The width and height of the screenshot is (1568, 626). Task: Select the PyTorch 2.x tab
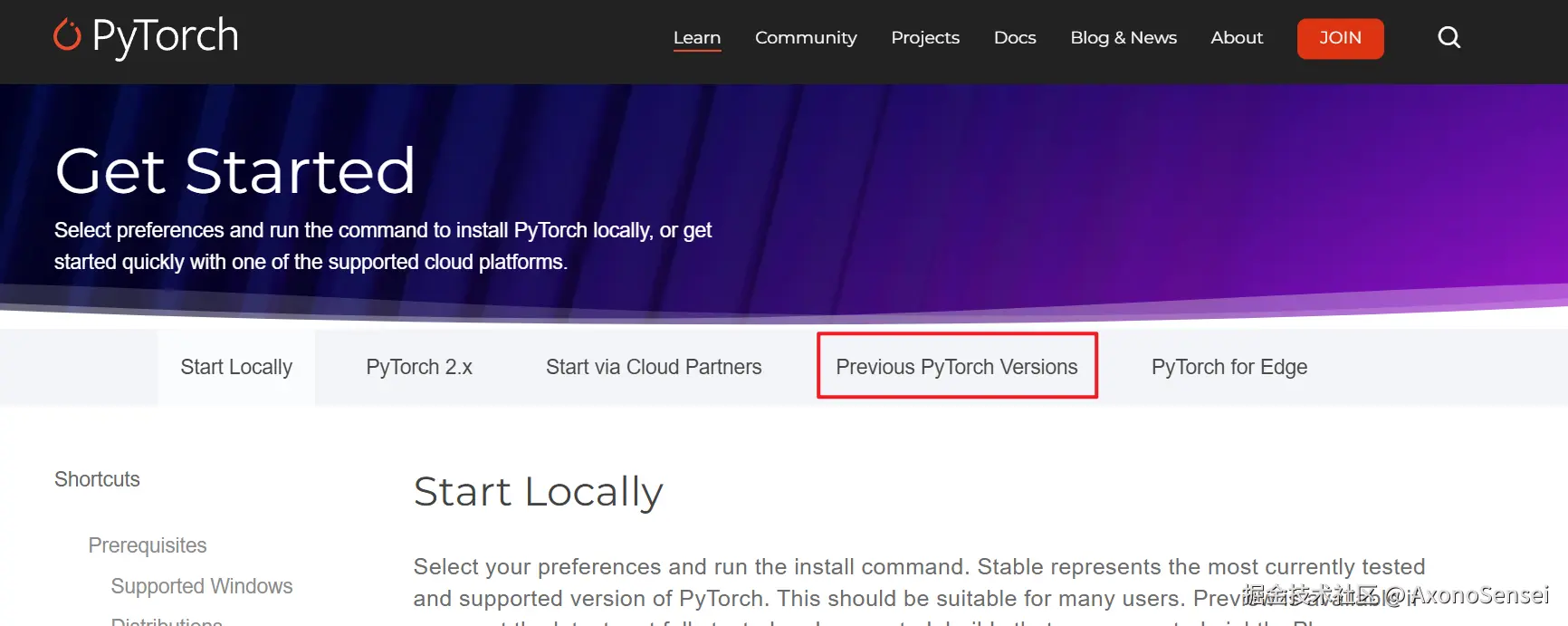(x=419, y=367)
